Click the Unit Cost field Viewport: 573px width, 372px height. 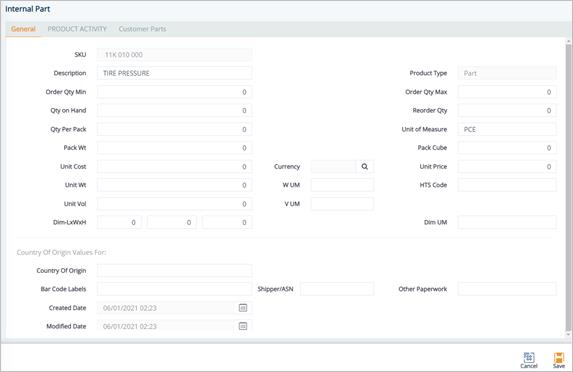click(x=174, y=167)
